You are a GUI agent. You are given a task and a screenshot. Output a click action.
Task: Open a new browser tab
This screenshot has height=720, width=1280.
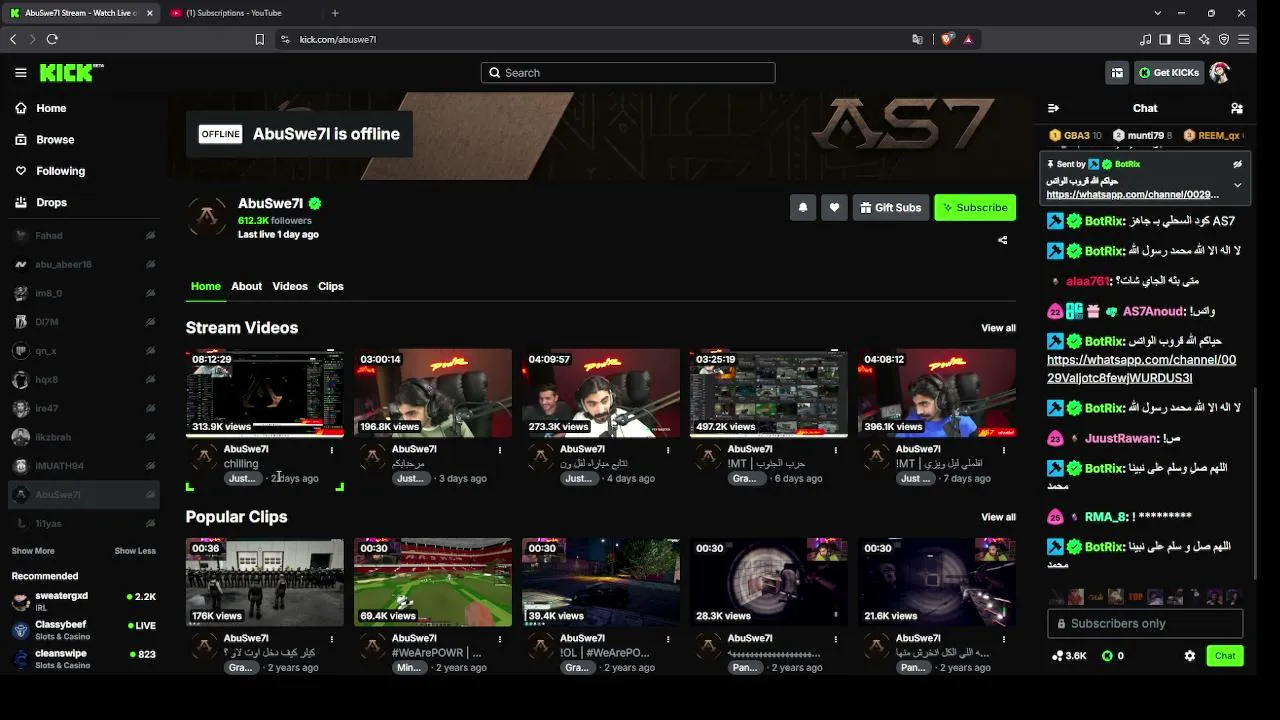(x=335, y=13)
